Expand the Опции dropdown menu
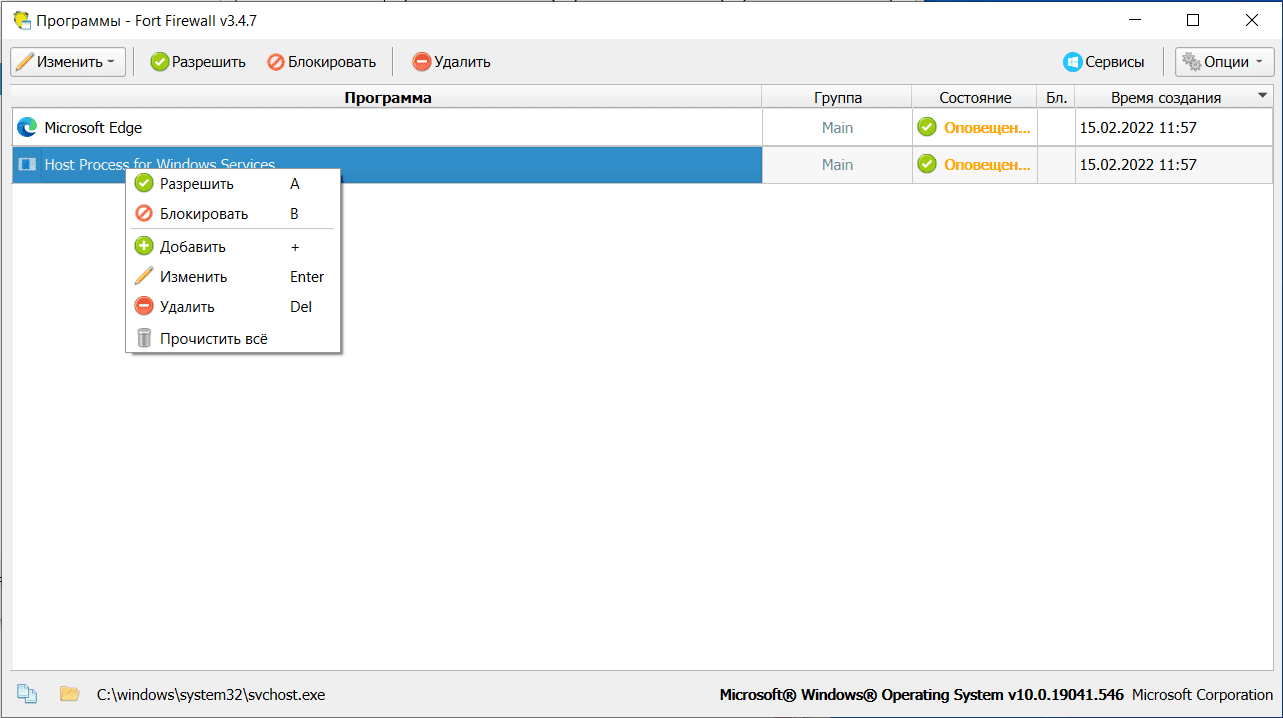This screenshot has width=1283, height=718. coord(1225,62)
